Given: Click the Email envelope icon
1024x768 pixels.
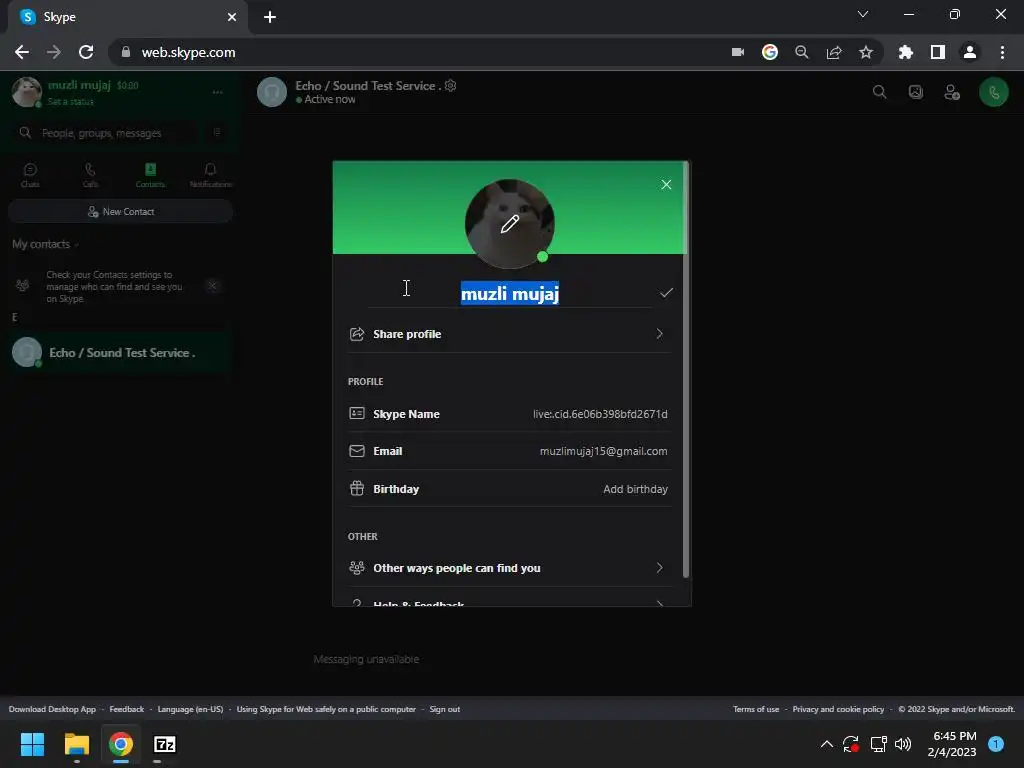Looking at the screenshot, I should tap(357, 451).
